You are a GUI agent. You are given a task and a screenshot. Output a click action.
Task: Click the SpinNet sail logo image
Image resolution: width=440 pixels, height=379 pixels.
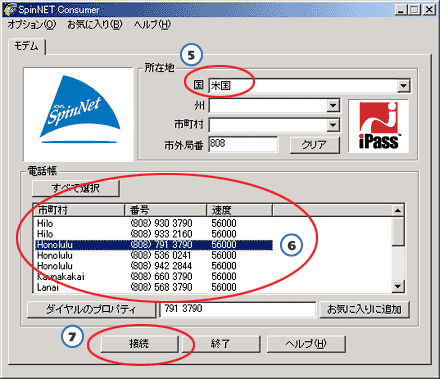79,114
